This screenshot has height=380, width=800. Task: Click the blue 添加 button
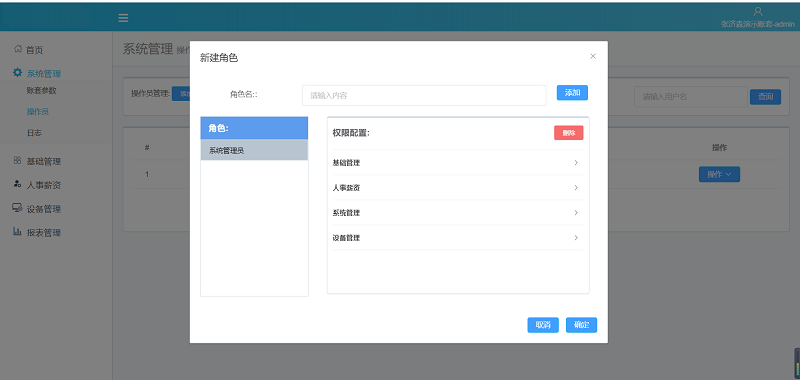tap(572, 93)
